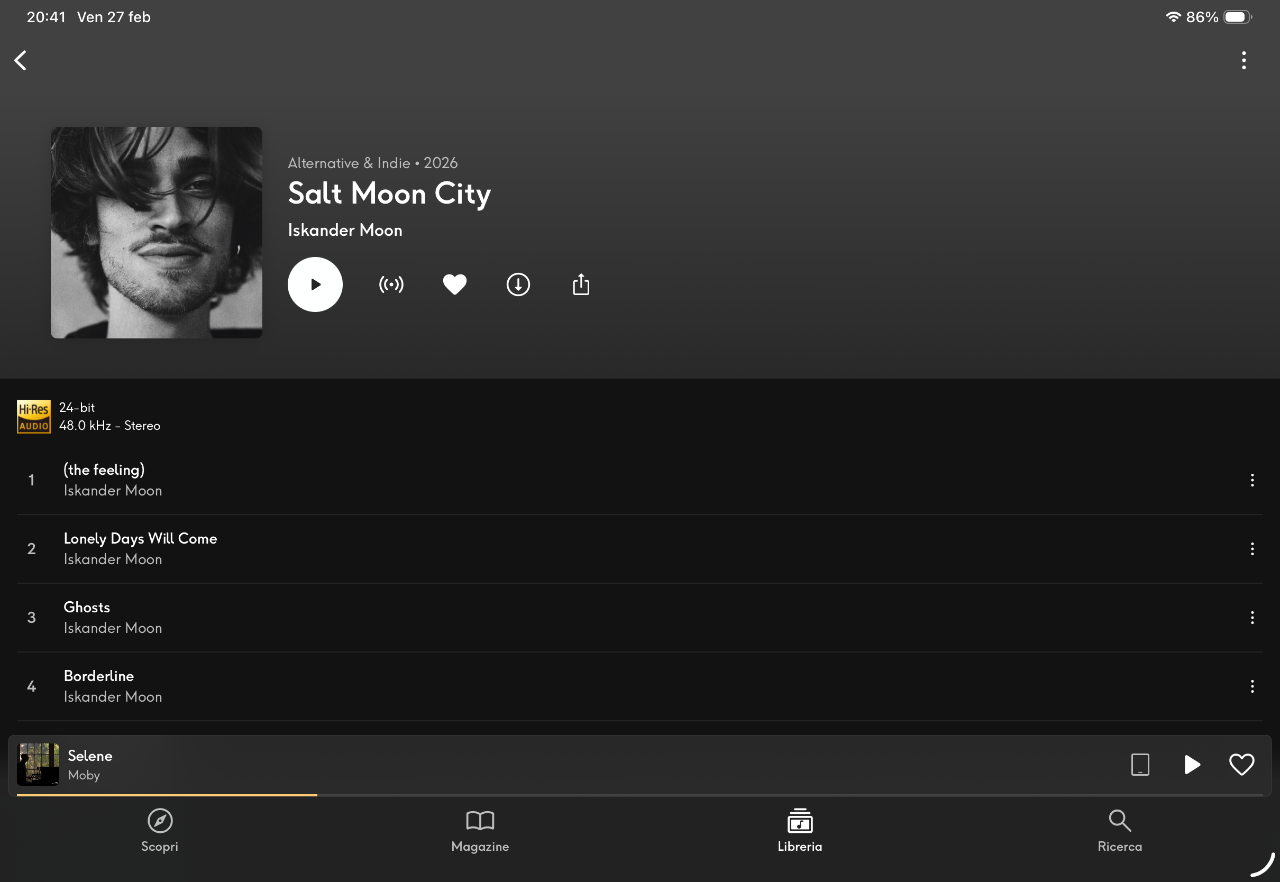Expand options for the Borderline track
Viewport: 1280px width, 882px height.
[x=1252, y=687]
